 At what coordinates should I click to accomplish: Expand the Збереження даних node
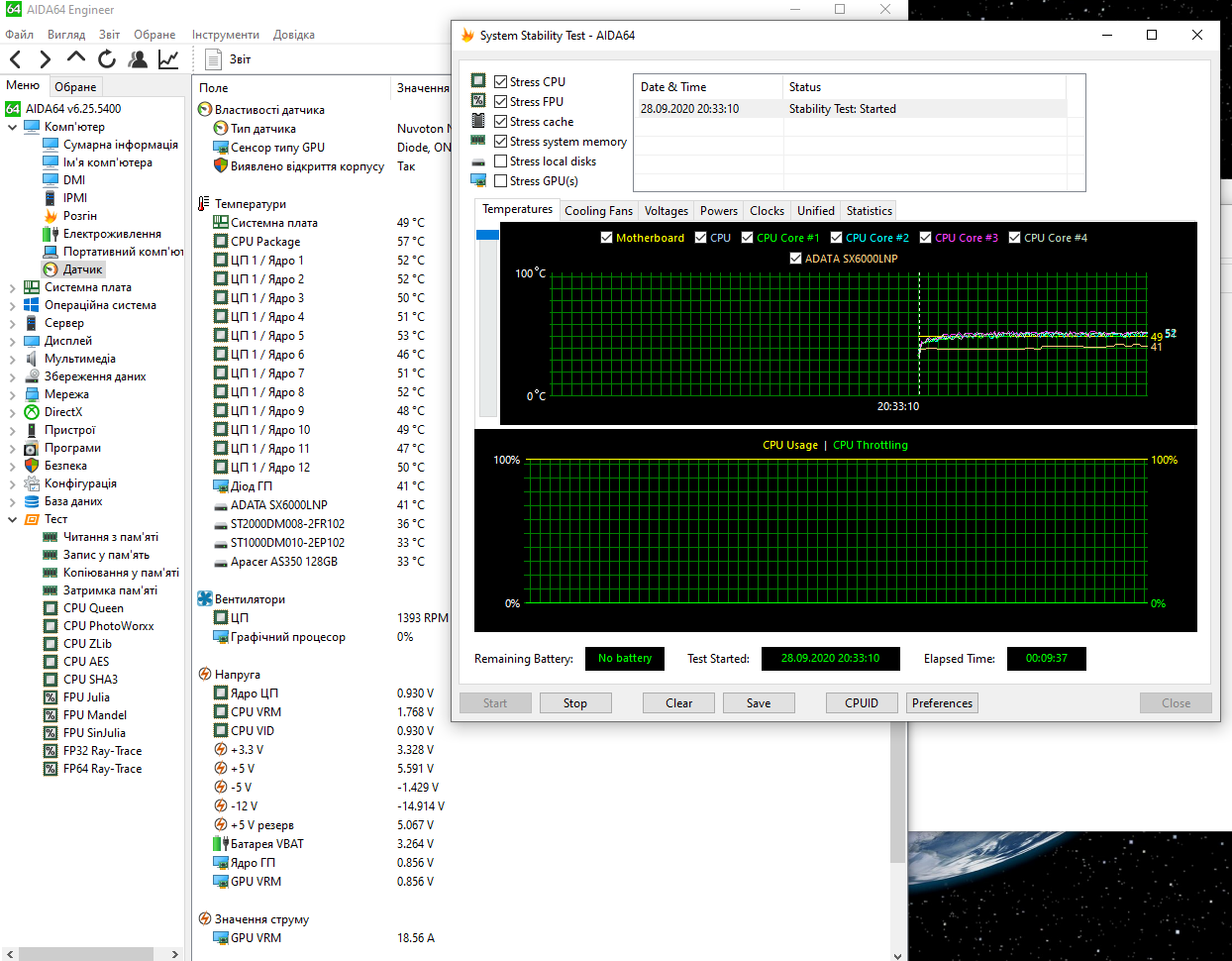point(12,376)
